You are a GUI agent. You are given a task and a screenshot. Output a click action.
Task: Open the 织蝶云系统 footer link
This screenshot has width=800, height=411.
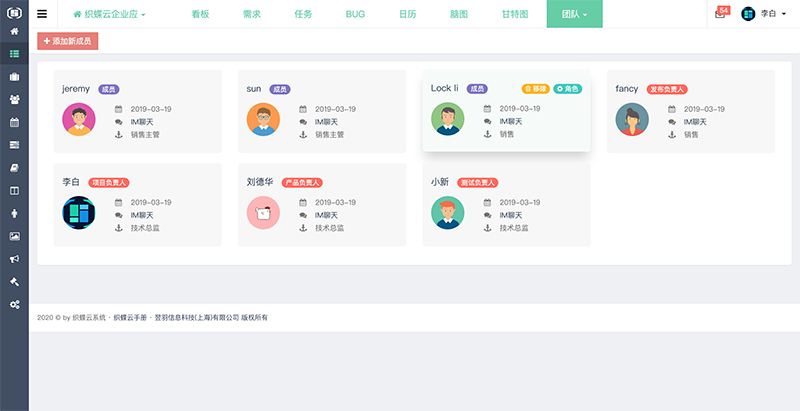(x=89, y=318)
